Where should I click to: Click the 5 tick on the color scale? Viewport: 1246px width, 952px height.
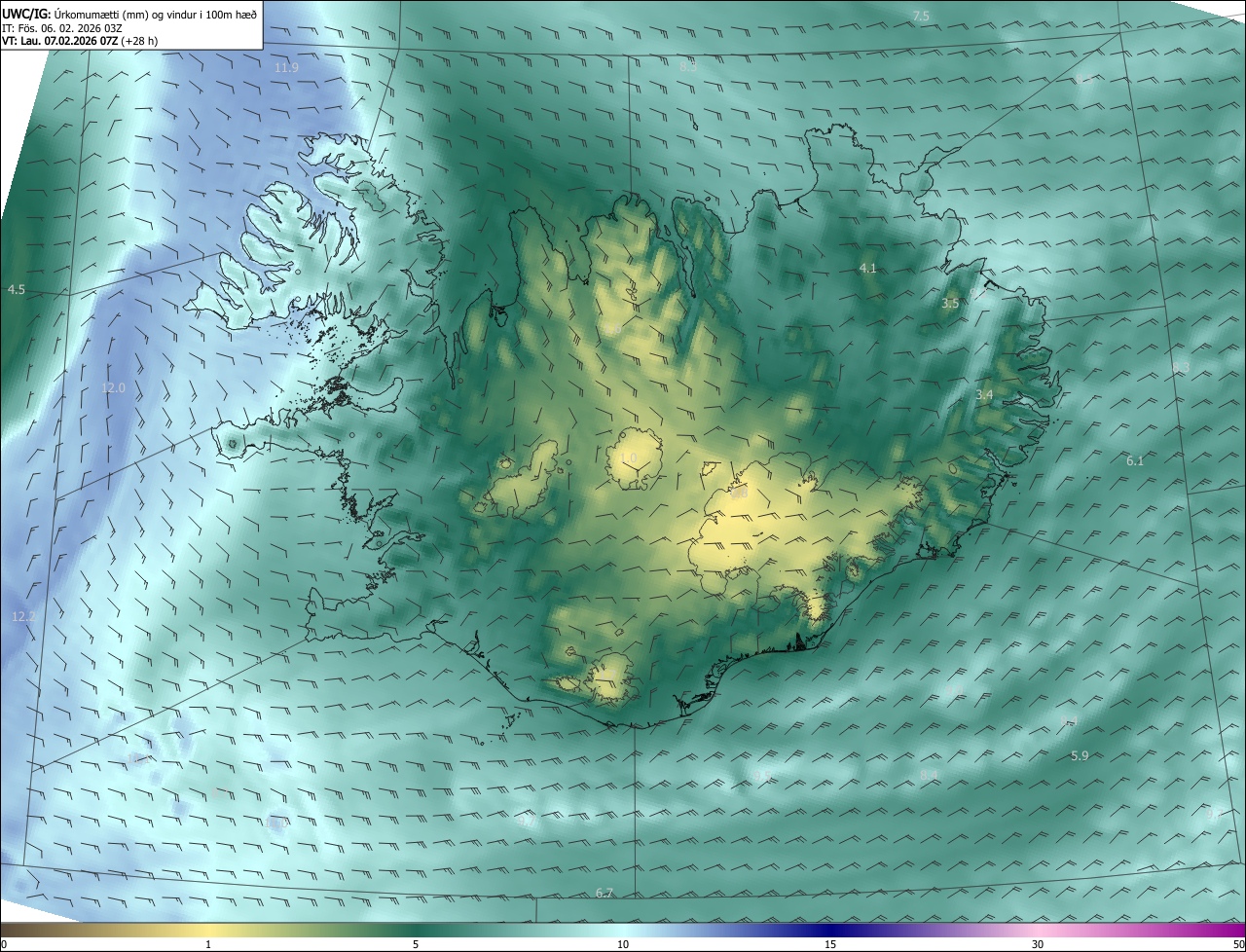coord(416,944)
